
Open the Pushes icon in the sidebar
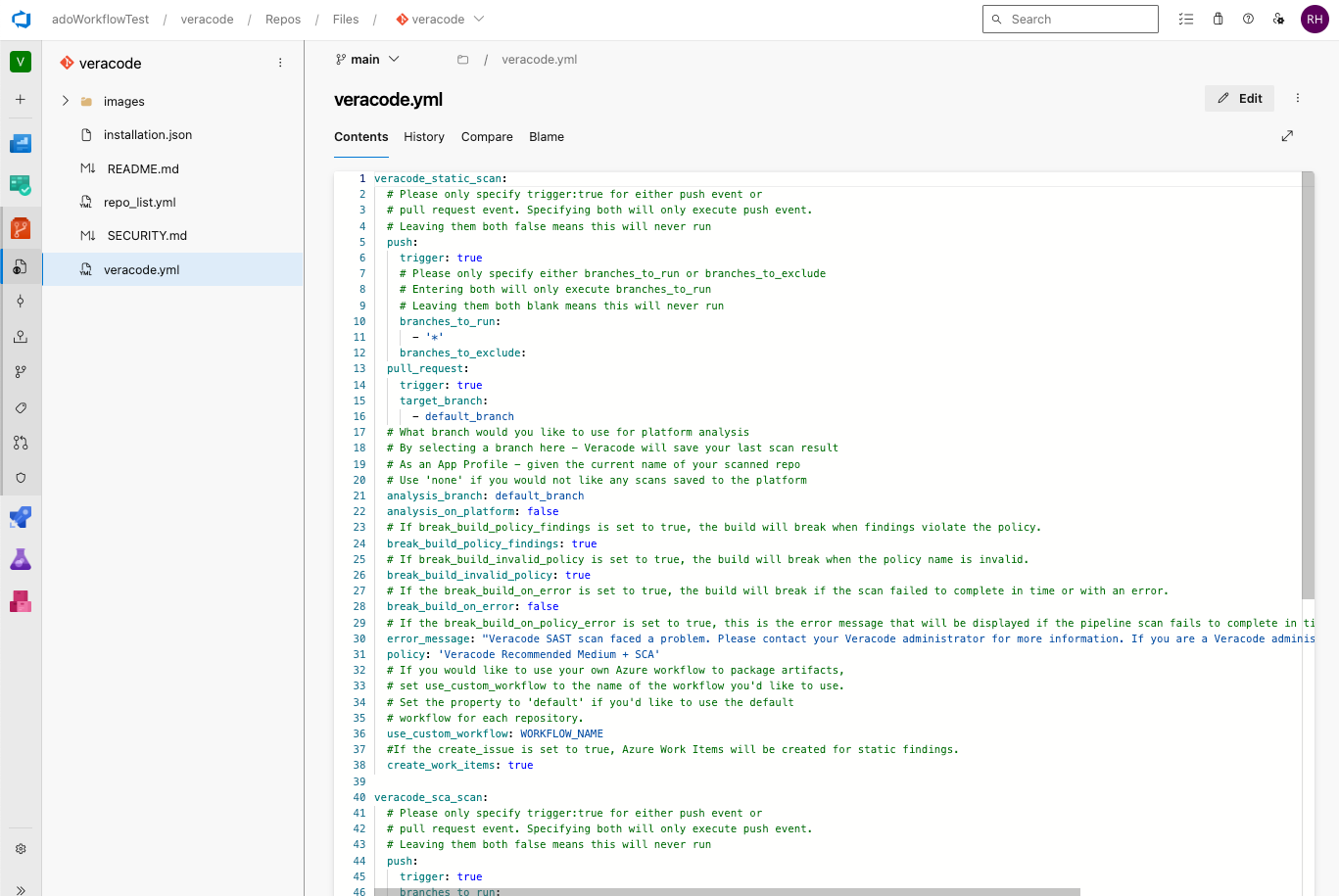coord(21,337)
